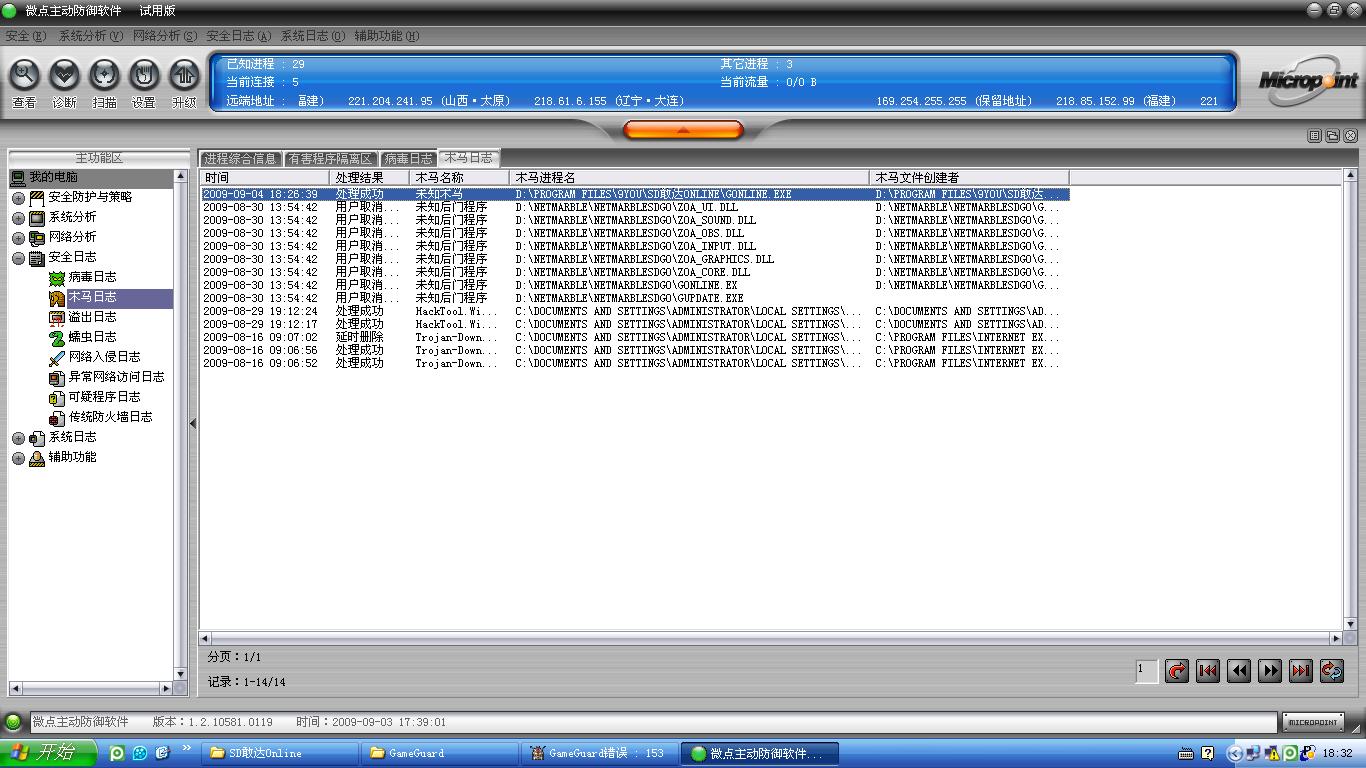Jump to first page of records
1366x768 pixels.
(x=1208, y=671)
